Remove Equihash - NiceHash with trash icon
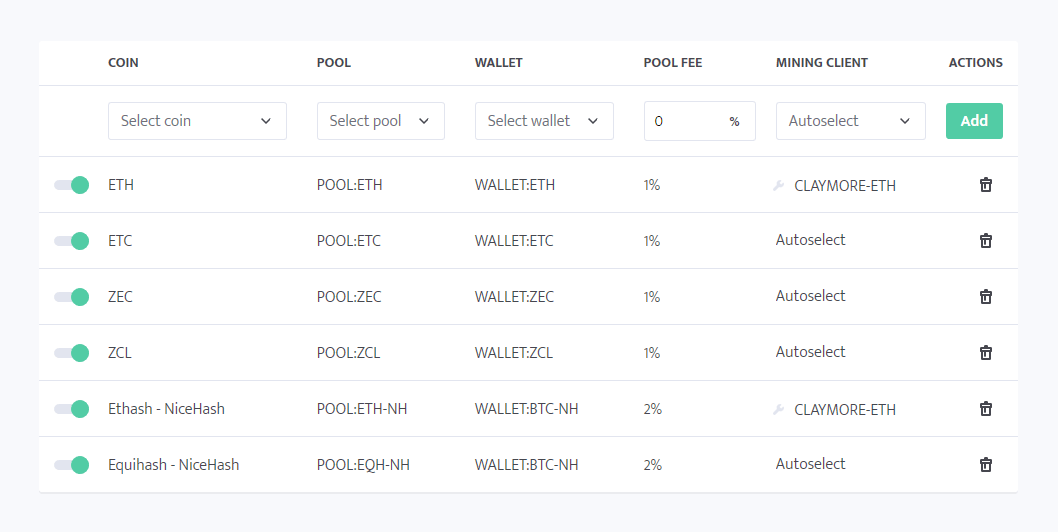 [x=986, y=465]
